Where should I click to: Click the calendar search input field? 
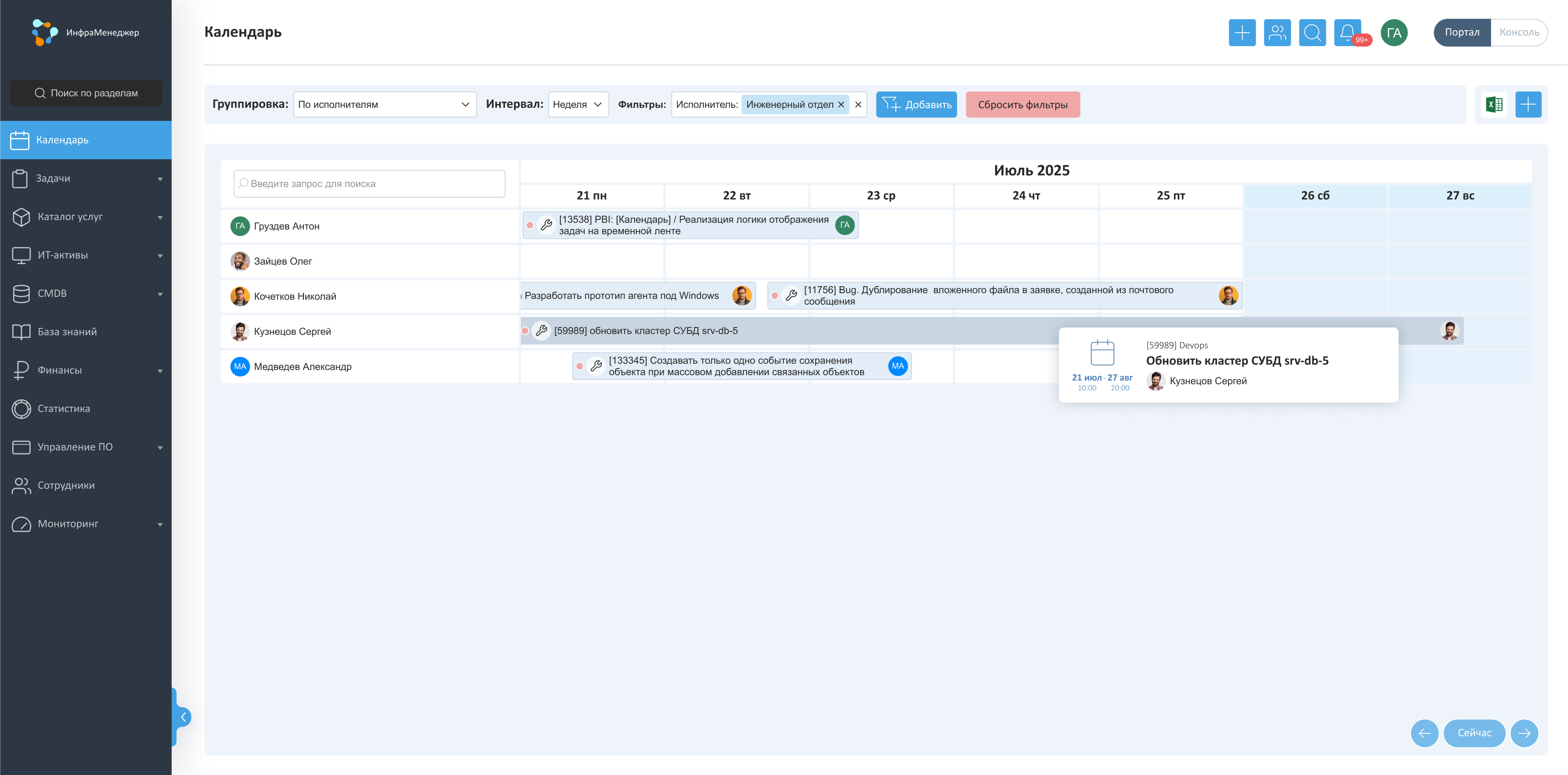click(369, 184)
